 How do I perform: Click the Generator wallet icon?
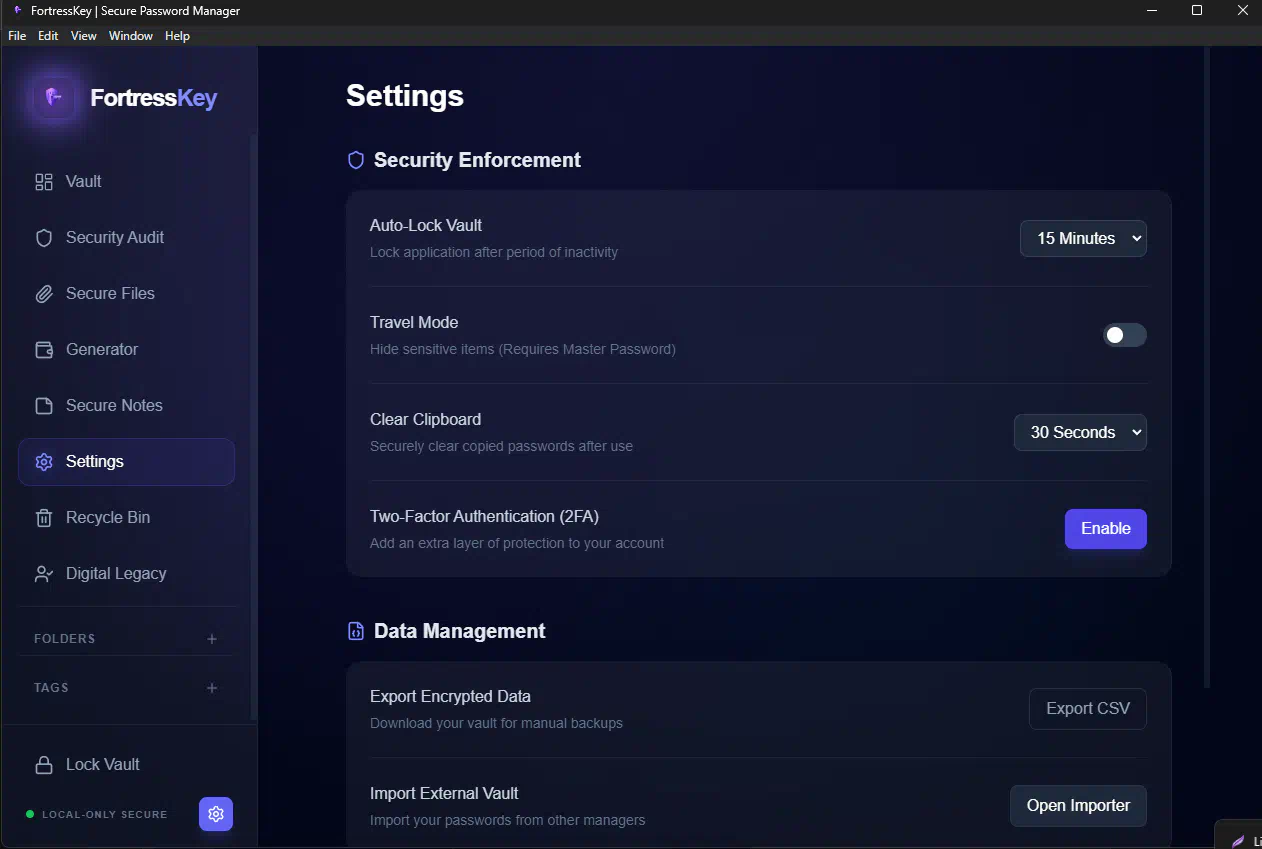click(x=44, y=350)
